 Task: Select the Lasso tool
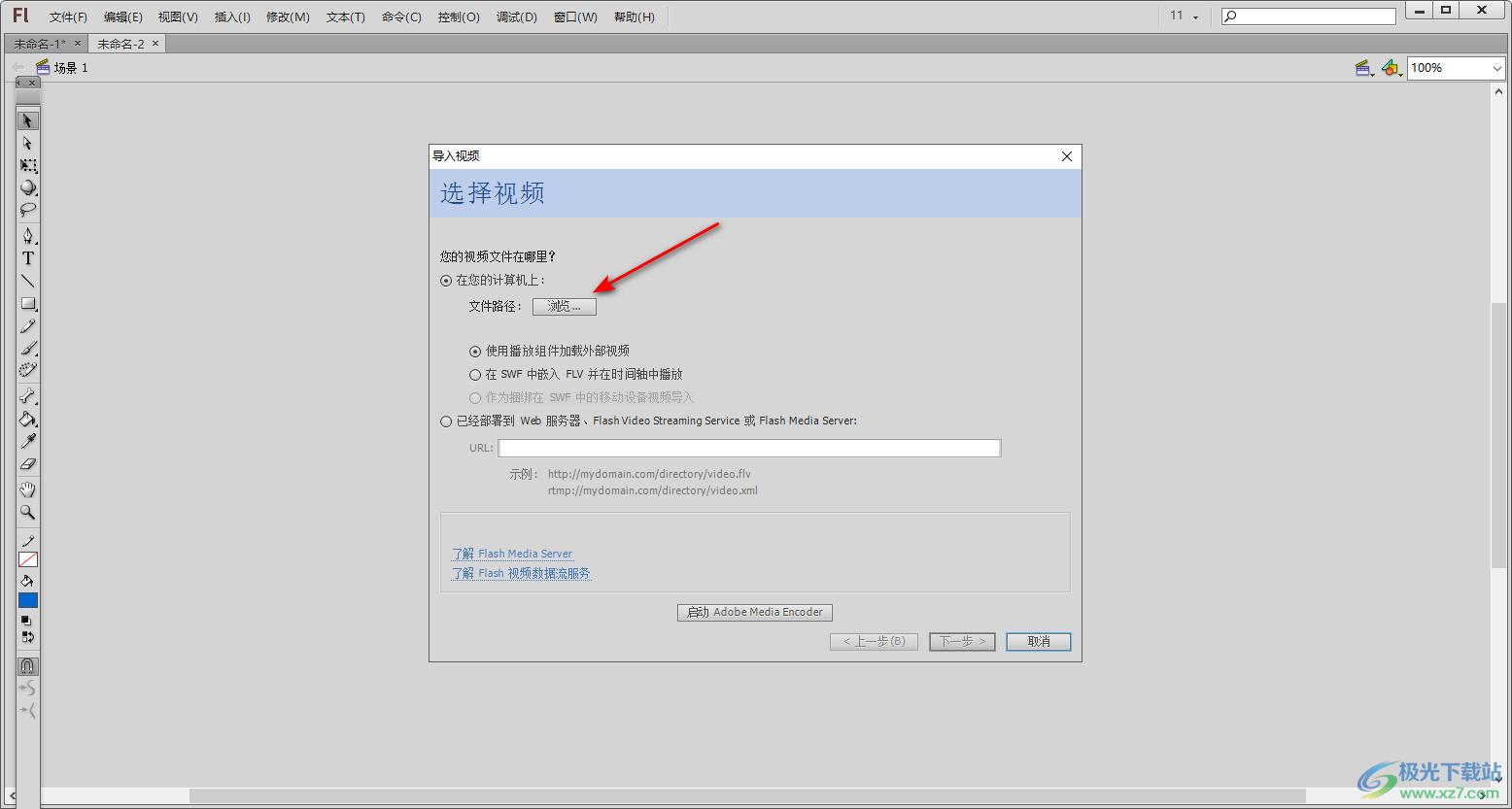point(28,210)
